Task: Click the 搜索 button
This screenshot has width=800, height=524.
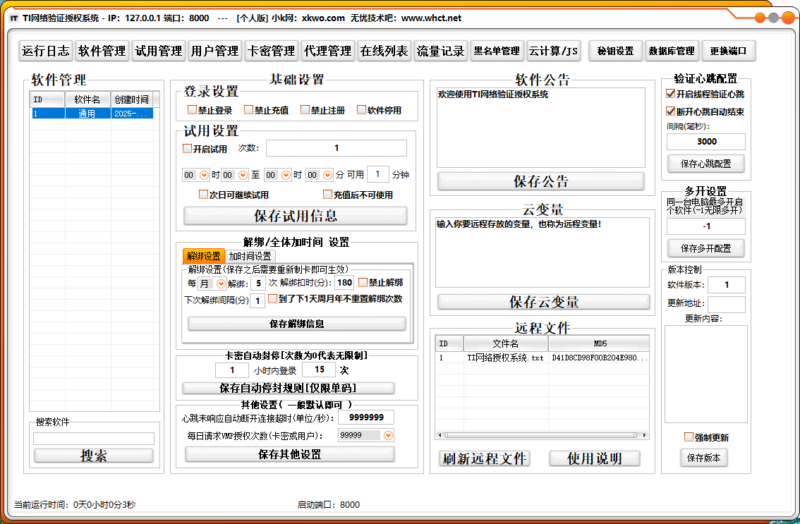Action: point(94,456)
